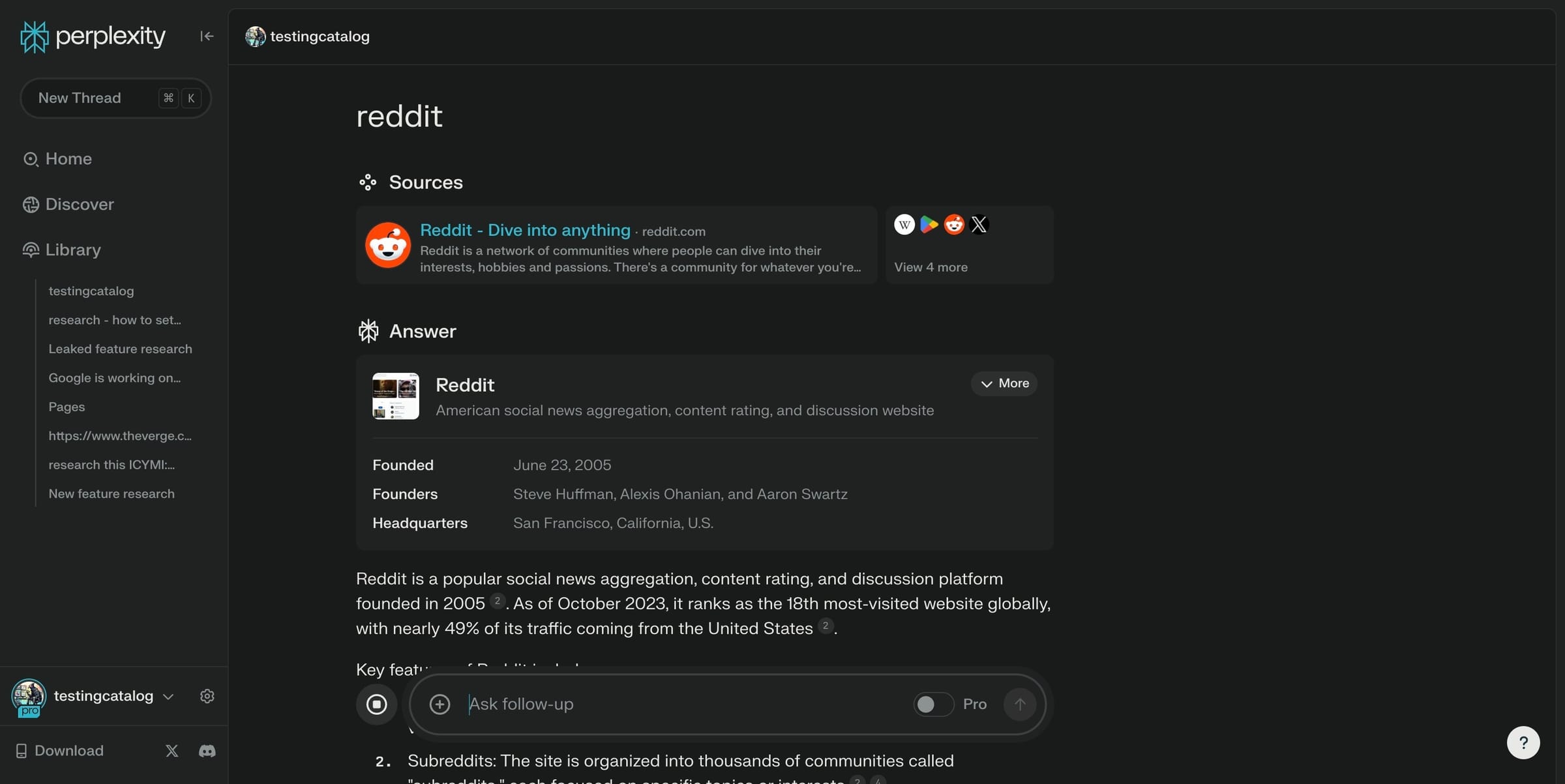Open View 4 more sources
The image size is (1565, 784).
pyautogui.click(x=931, y=267)
